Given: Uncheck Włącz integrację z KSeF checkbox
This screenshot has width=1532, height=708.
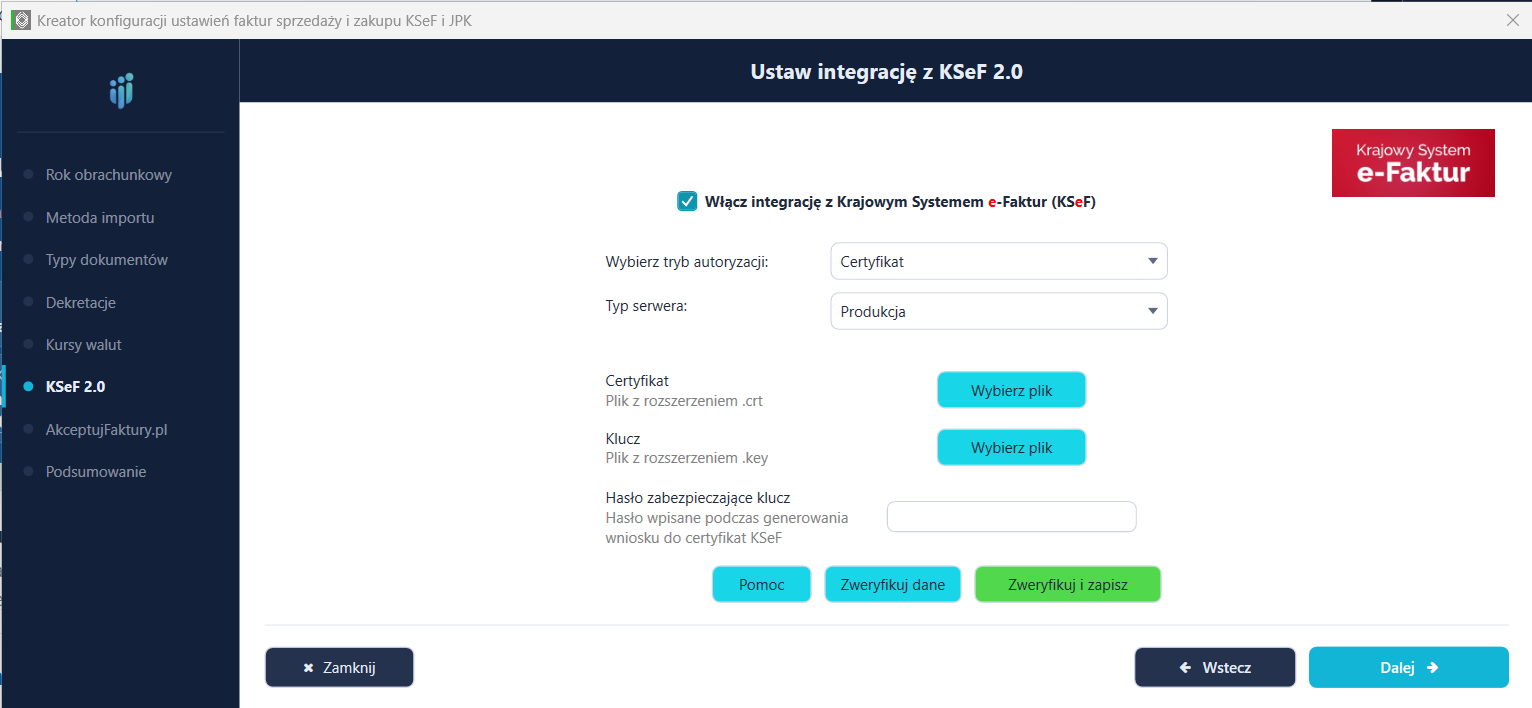Looking at the screenshot, I should (687, 201).
